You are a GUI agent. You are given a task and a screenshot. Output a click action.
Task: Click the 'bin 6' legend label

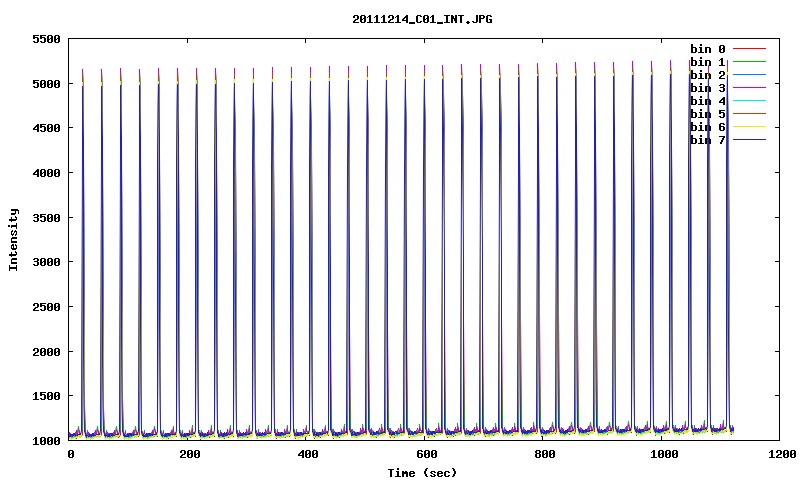click(x=708, y=127)
